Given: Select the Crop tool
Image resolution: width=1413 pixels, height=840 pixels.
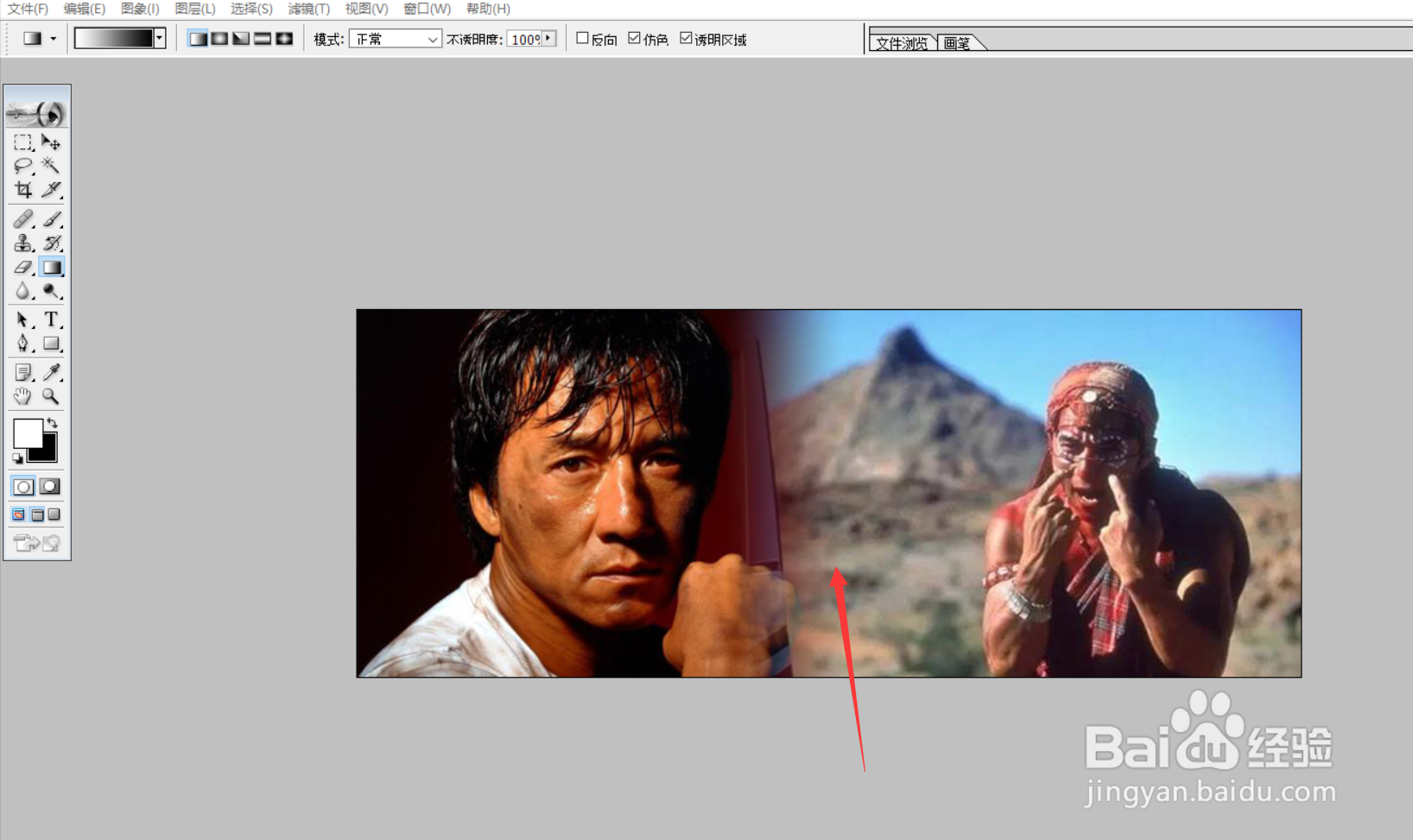Looking at the screenshot, I should [23, 189].
